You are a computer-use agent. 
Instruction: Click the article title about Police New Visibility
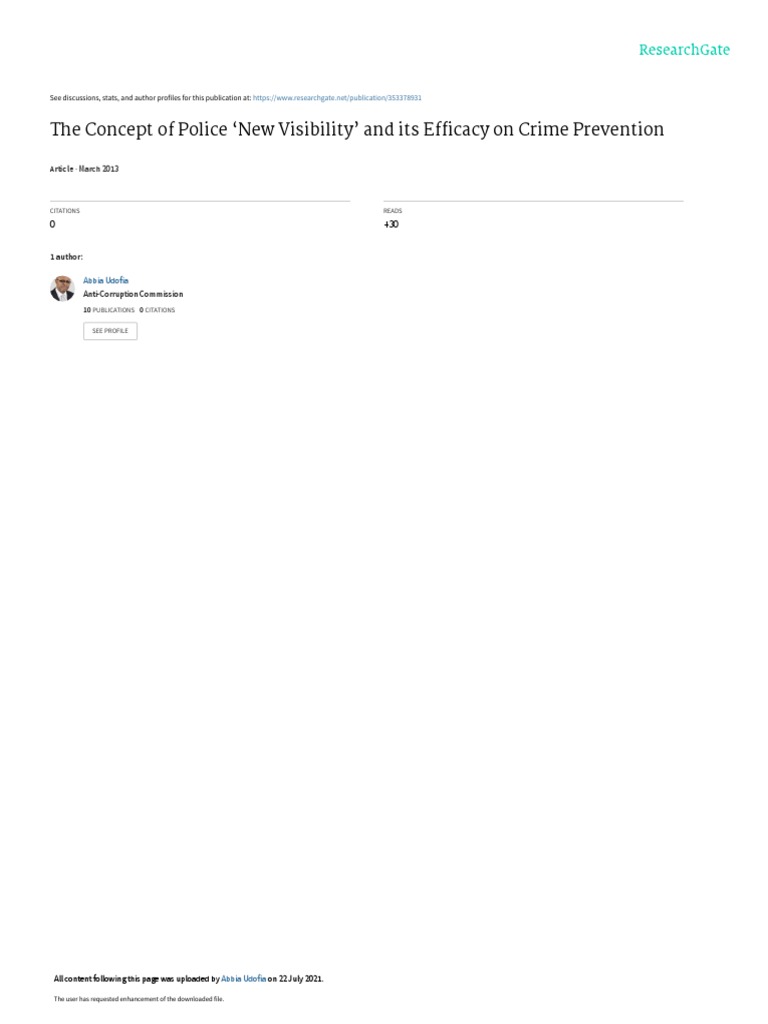click(357, 129)
